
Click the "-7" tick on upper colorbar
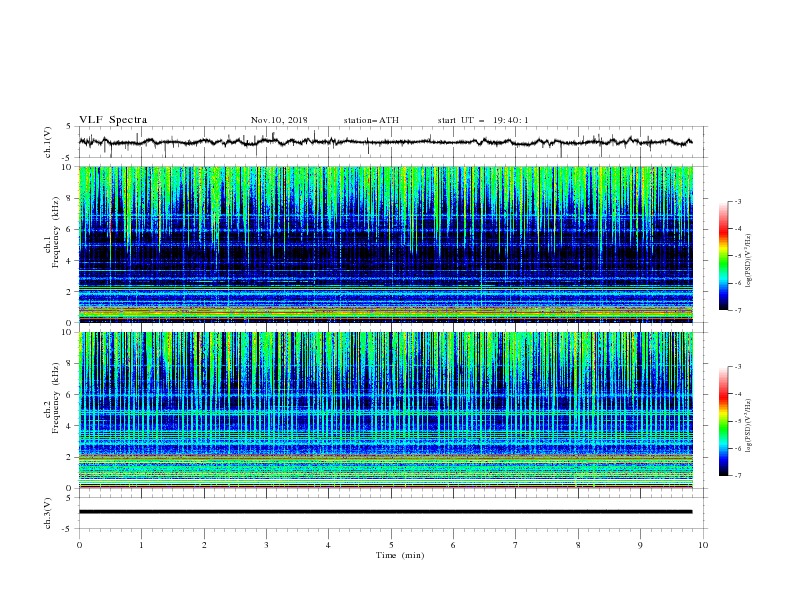(x=738, y=310)
